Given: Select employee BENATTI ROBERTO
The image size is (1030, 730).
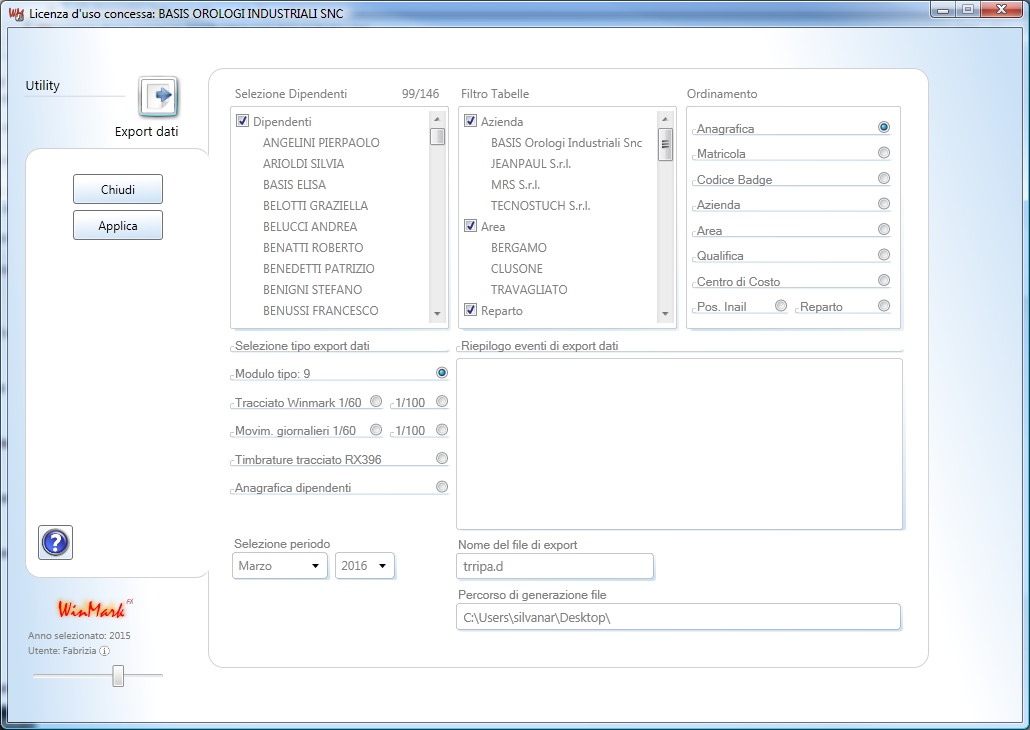Looking at the screenshot, I should (x=313, y=248).
